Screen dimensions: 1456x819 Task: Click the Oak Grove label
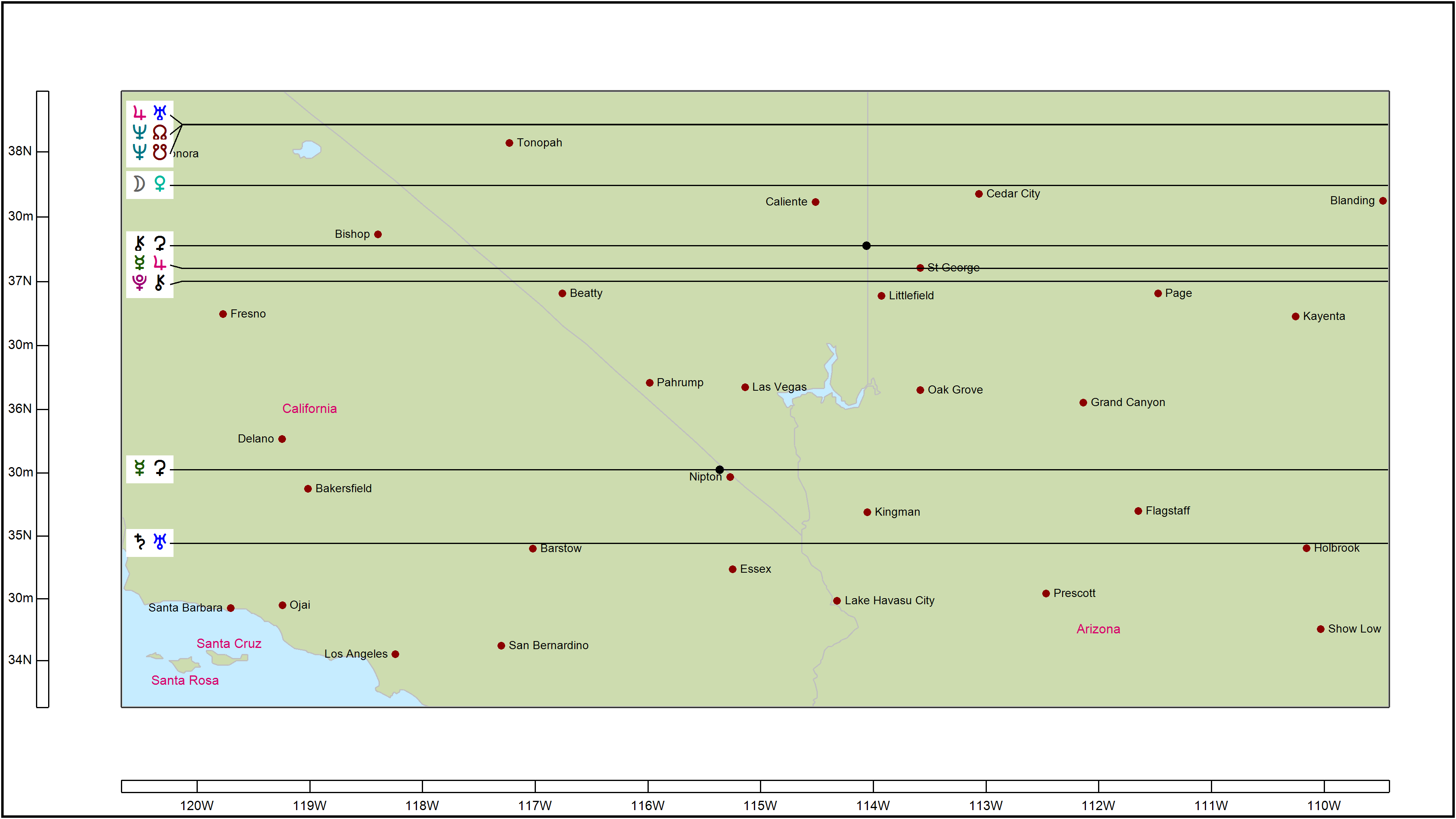(955, 390)
